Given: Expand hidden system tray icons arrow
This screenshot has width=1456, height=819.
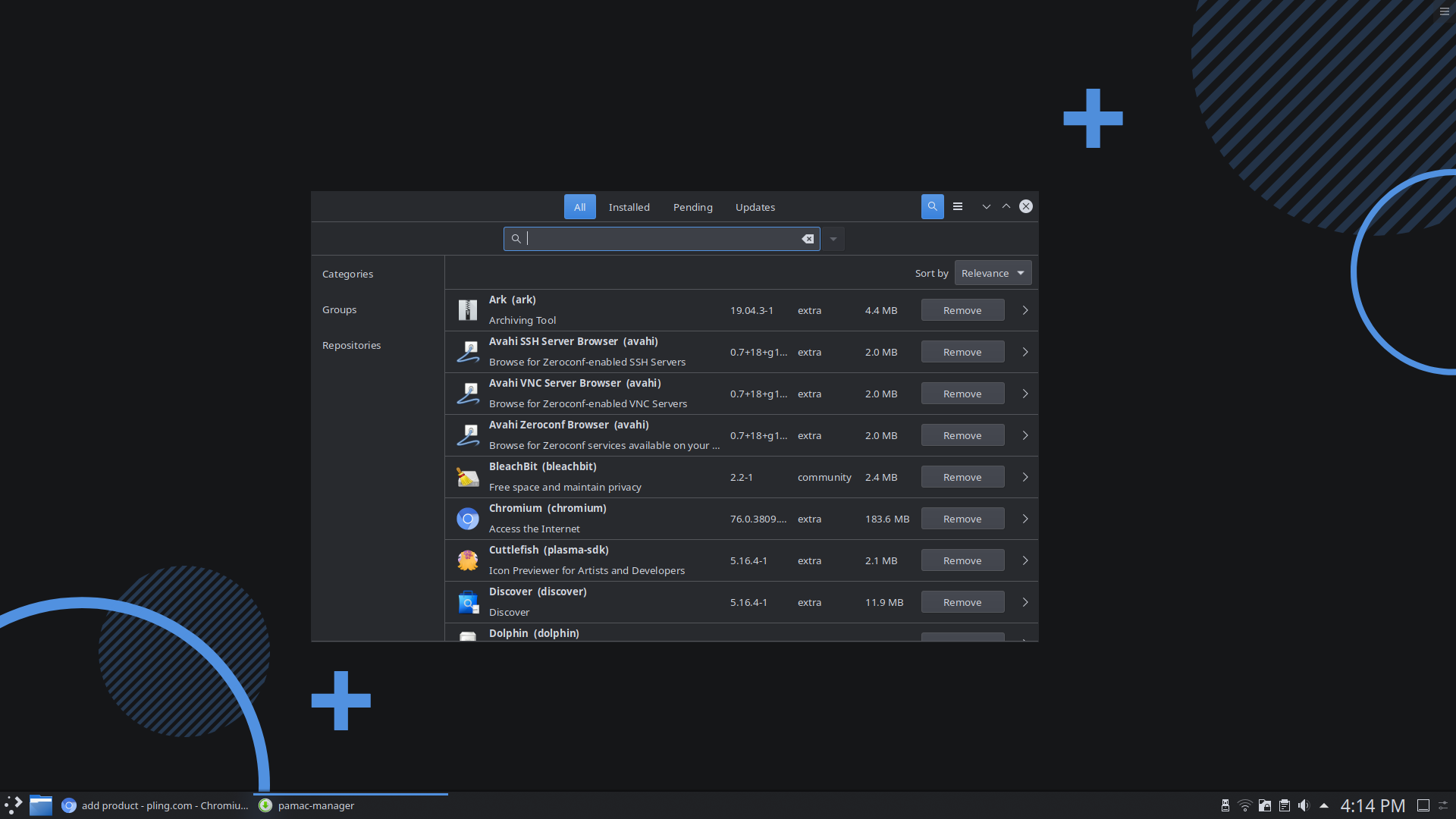Looking at the screenshot, I should 1324,805.
